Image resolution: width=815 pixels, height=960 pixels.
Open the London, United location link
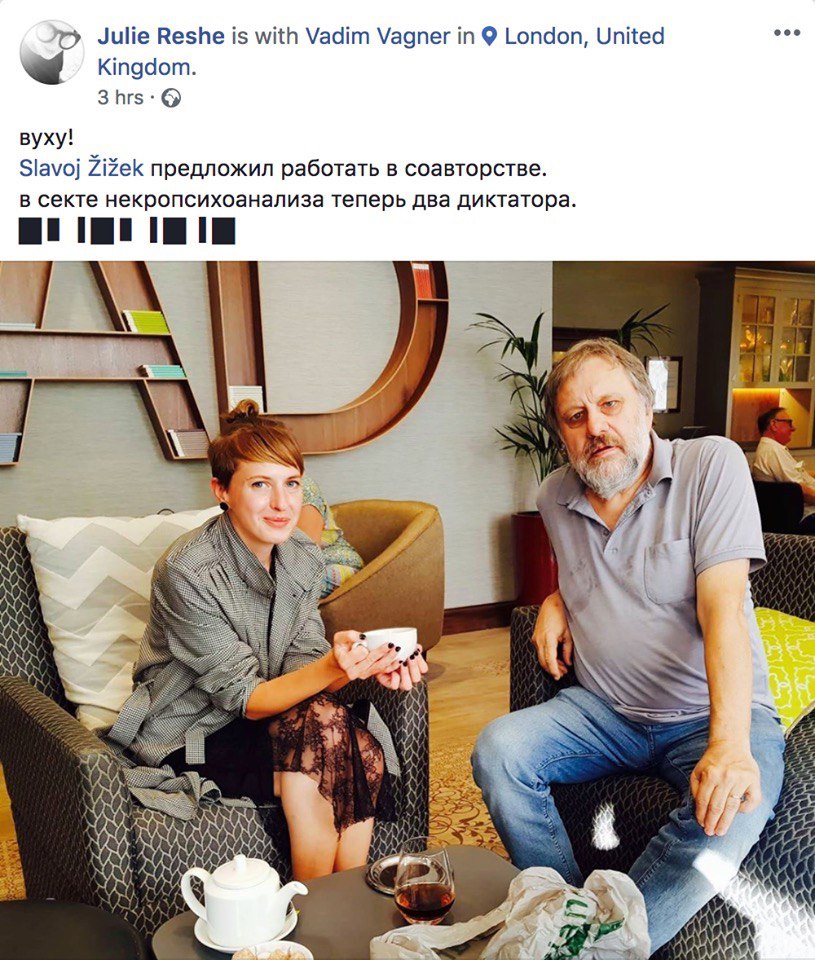[x=585, y=36]
